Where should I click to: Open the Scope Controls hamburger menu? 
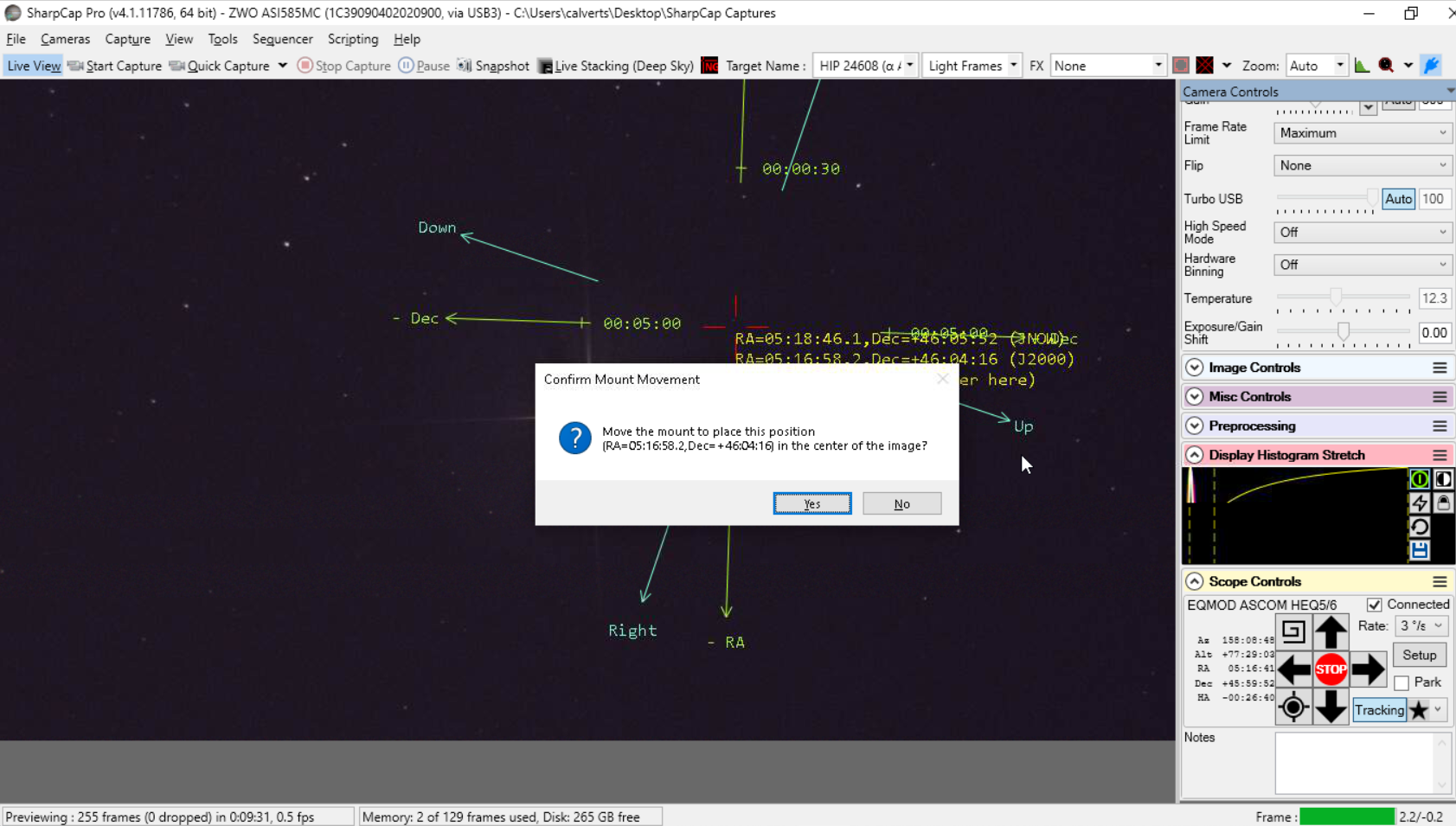(x=1440, y=582)
